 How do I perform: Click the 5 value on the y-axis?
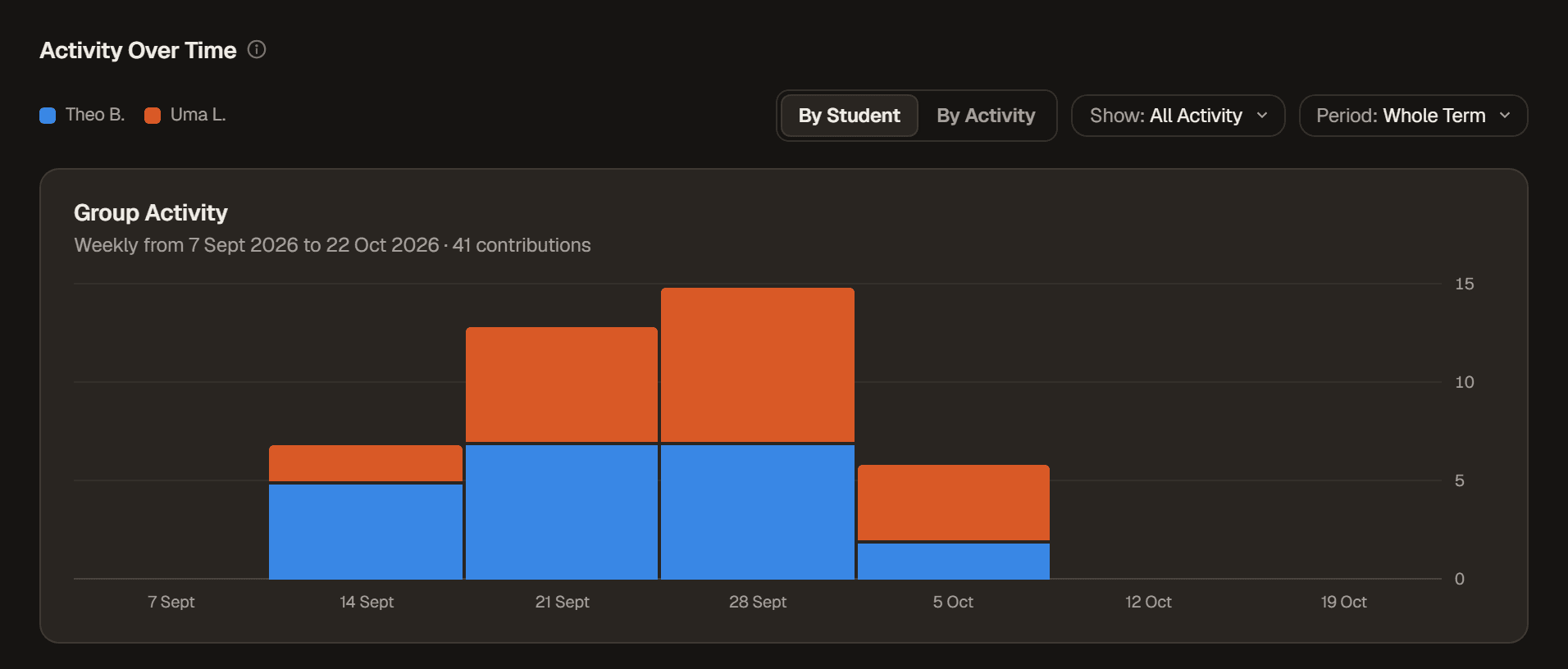(x=1460, y=480)
